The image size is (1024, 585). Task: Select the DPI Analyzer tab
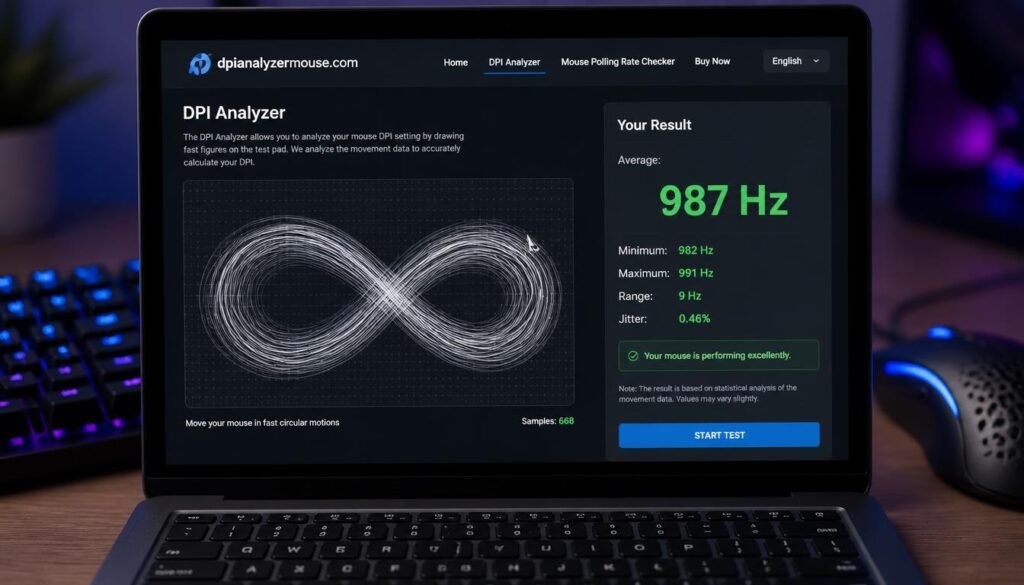pyautogui.click(x=514, y=62)
